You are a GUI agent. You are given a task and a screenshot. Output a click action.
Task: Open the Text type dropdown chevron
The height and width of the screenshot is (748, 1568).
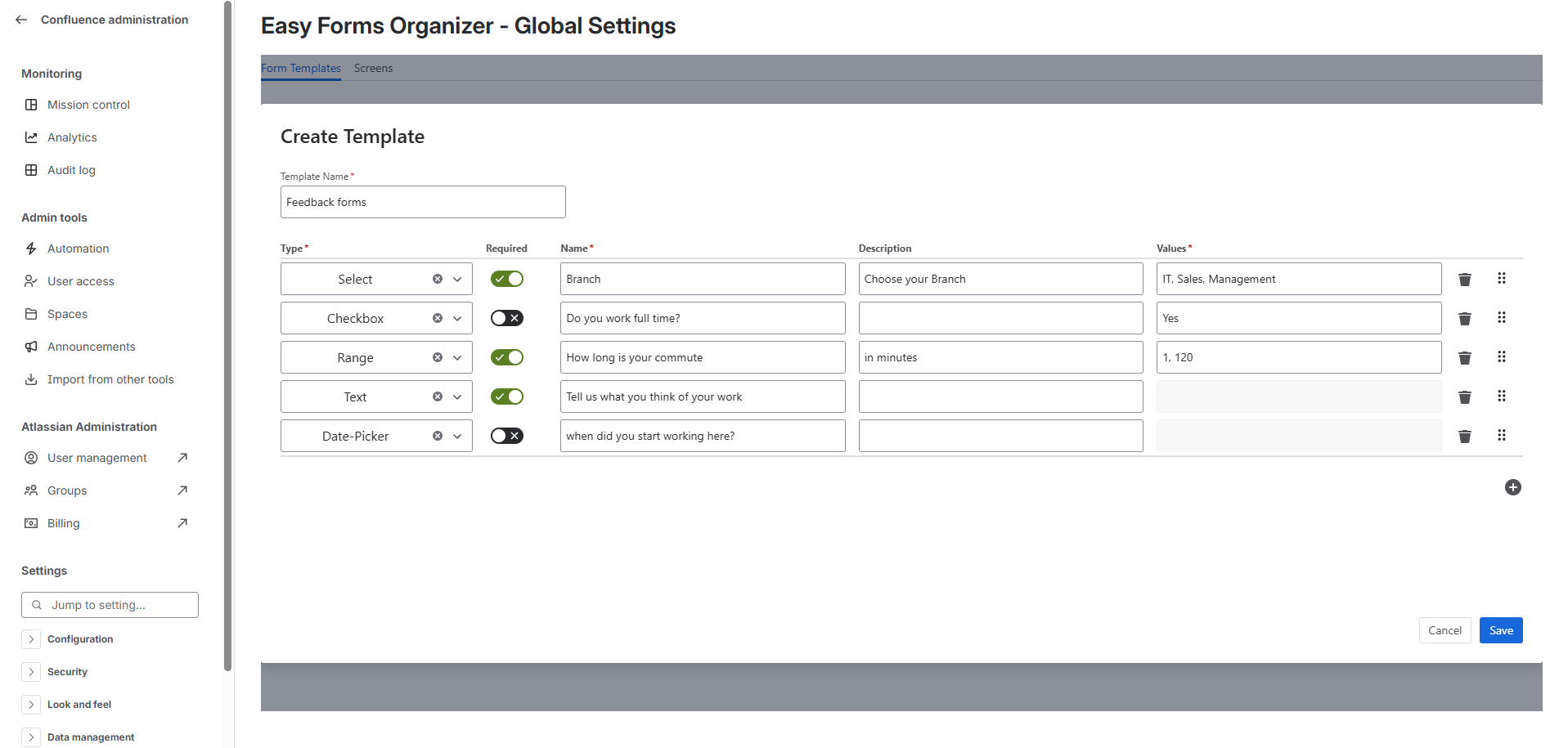457,397
